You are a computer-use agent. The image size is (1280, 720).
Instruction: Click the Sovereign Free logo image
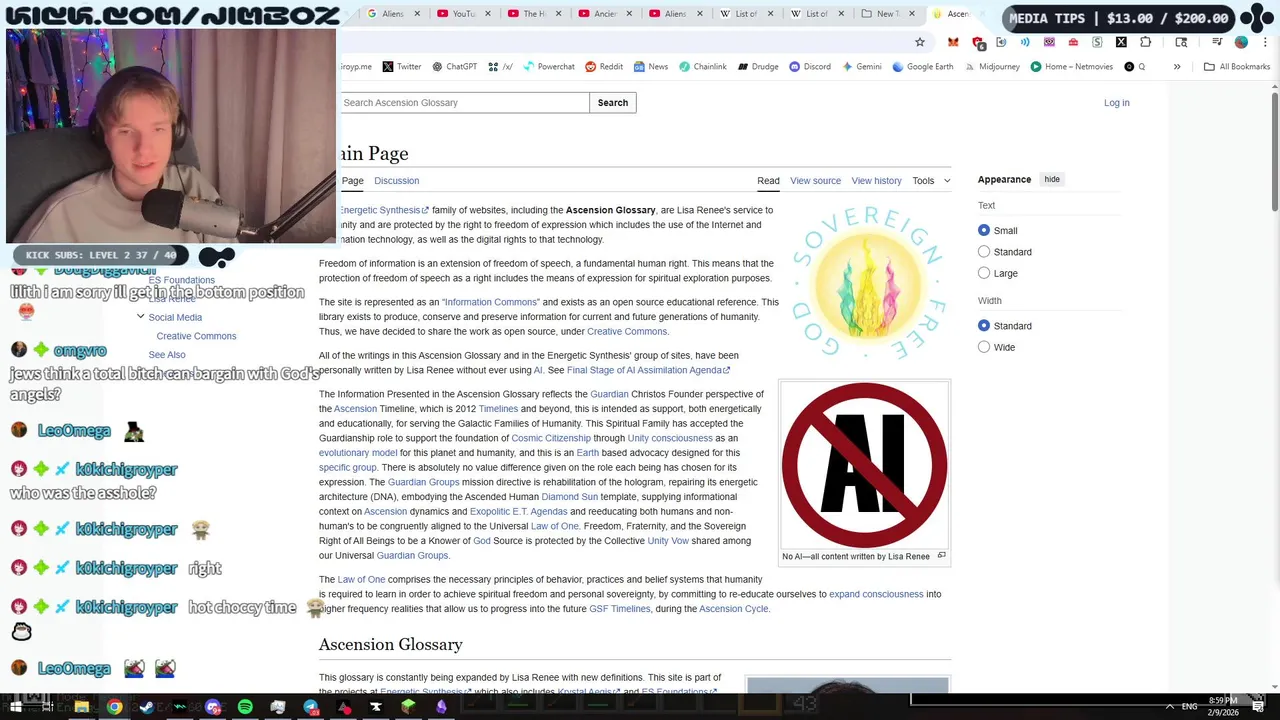tap(869, 284)
